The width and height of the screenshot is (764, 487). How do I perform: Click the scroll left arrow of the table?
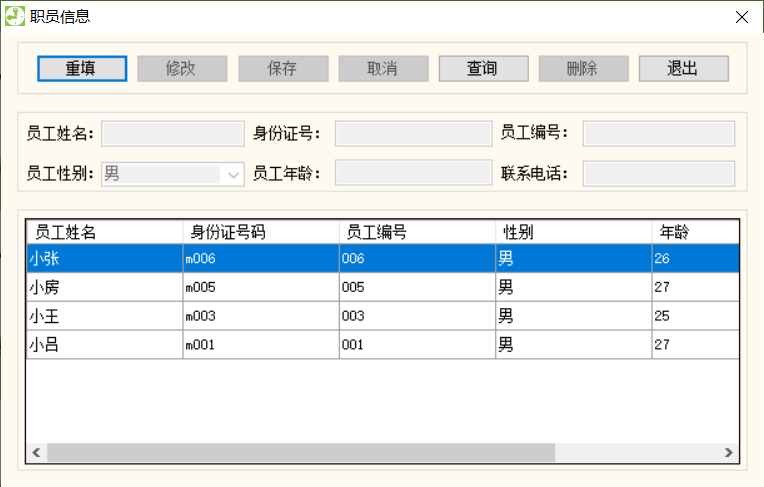pyautogui.click(x=37, y=452)
